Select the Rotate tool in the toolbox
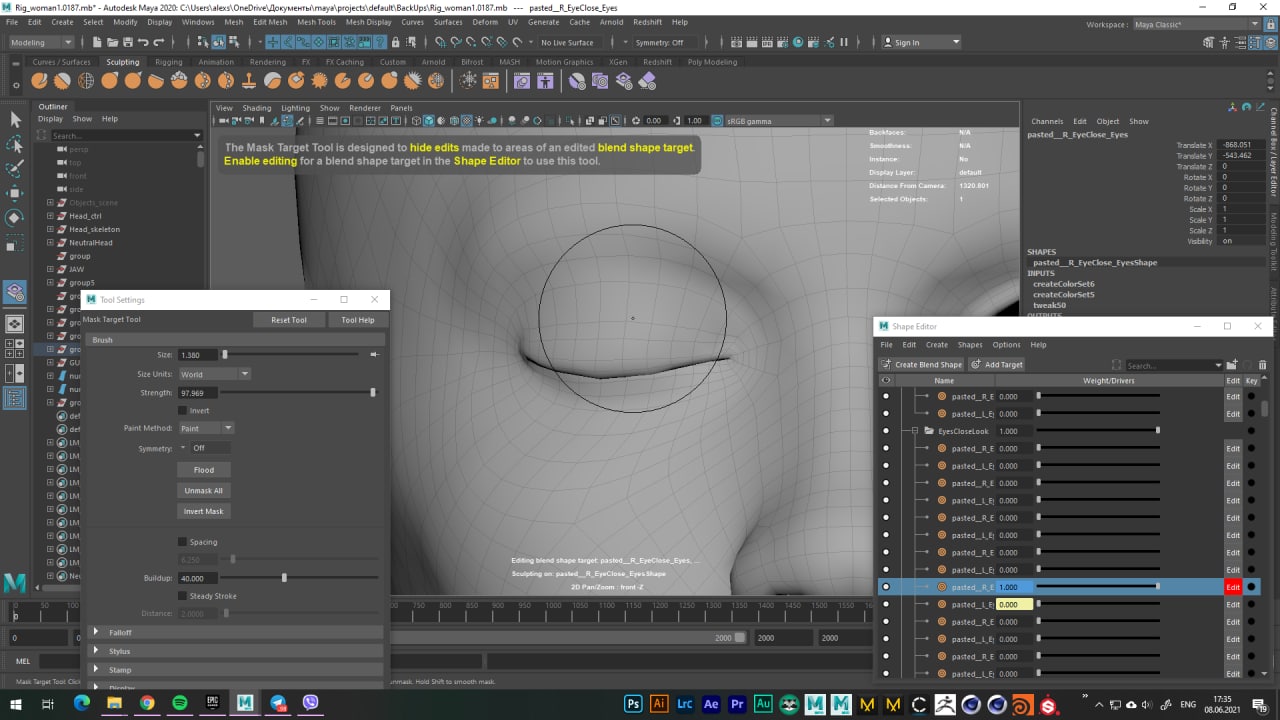Image resolution: width=1280 pixels, height=720 pixels. tap(15, 217)
